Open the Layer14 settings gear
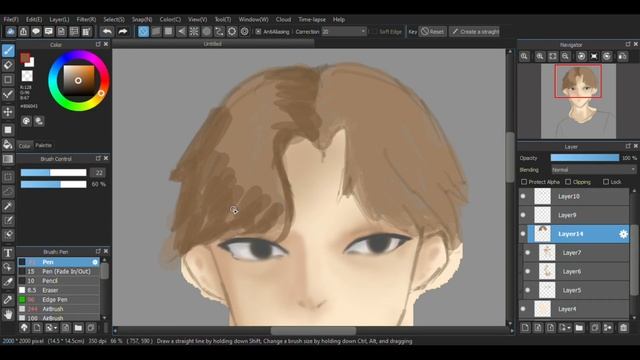640x360 pixels. (x=623, y=234)
